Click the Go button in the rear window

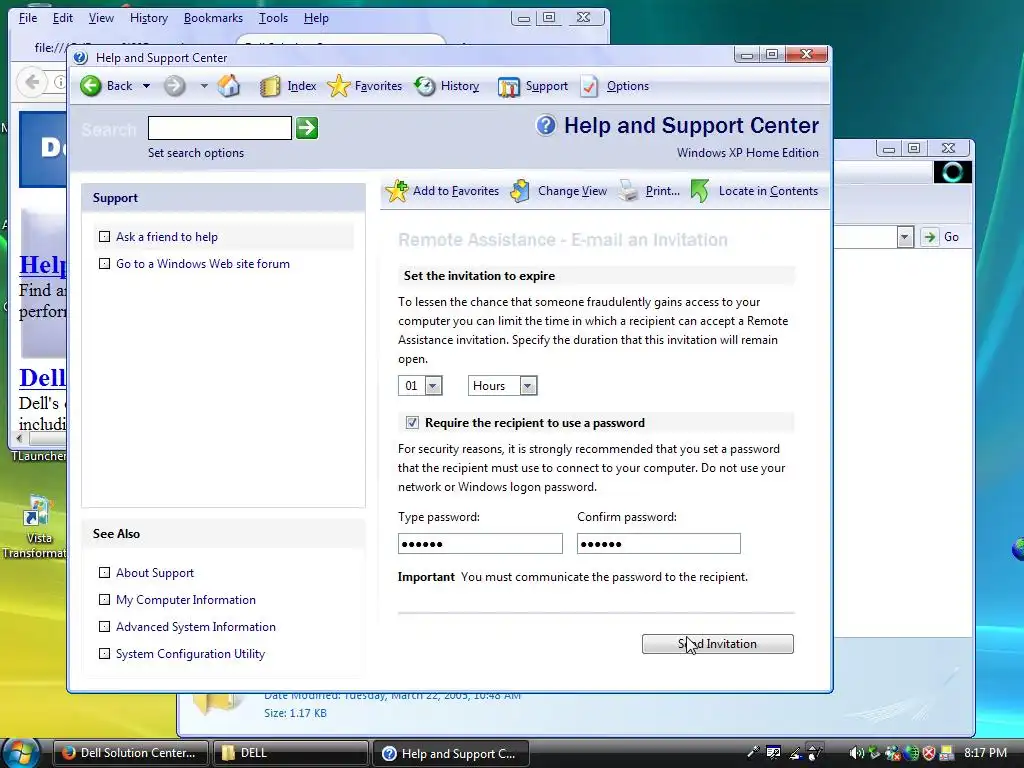940,236
